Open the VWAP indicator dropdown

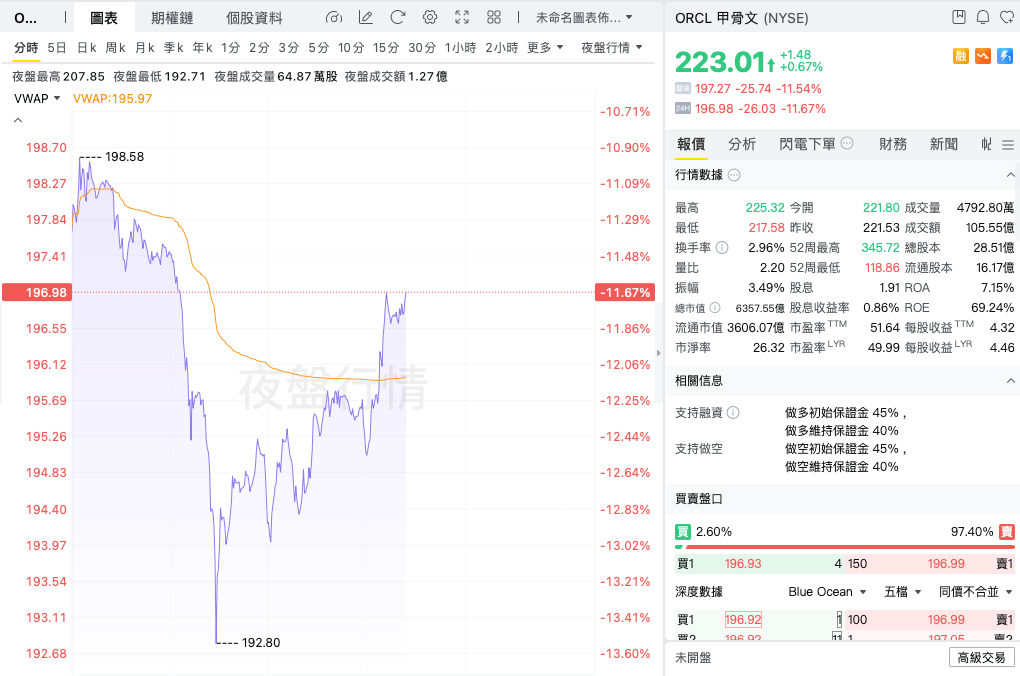(x=38, y=98)
